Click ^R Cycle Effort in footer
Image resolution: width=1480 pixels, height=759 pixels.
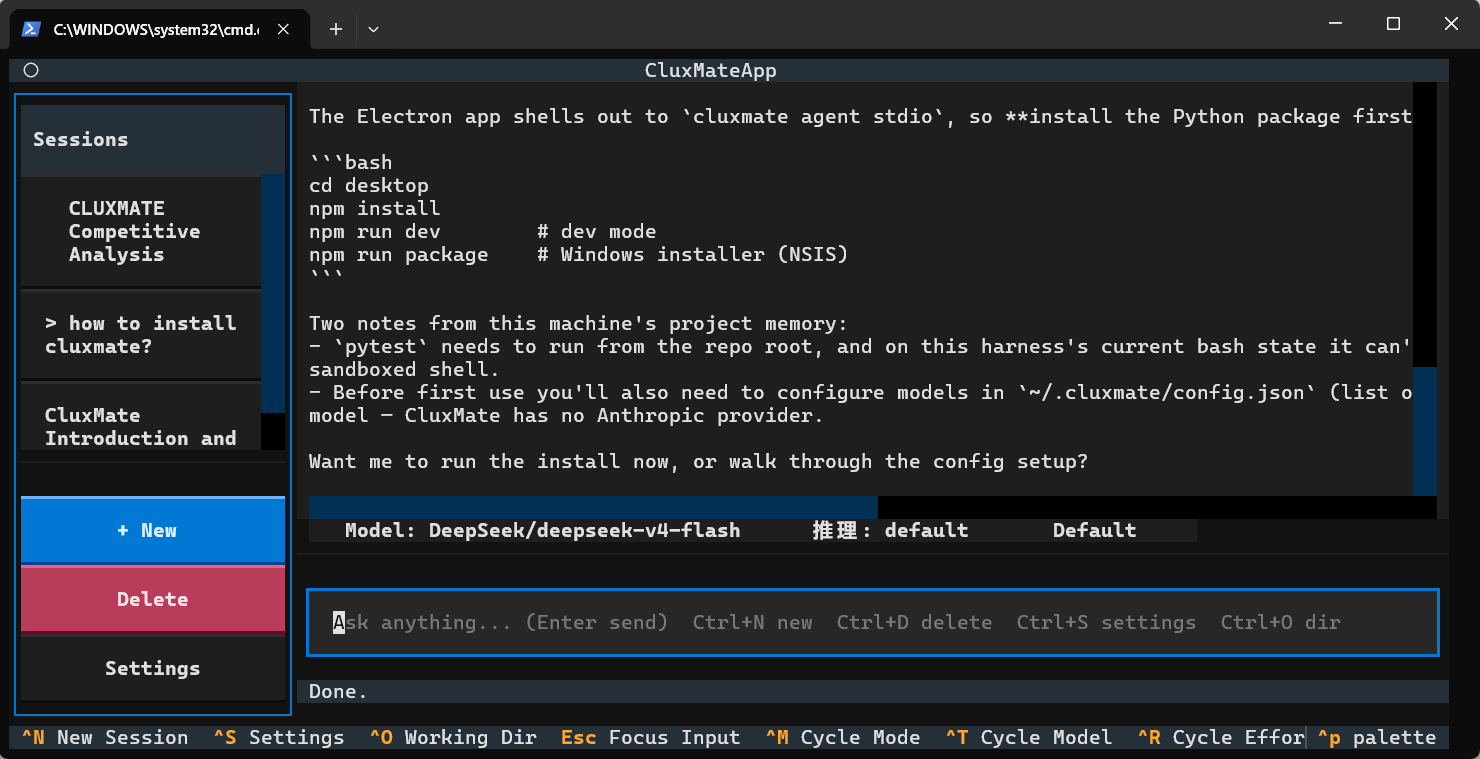(1221, 737)
